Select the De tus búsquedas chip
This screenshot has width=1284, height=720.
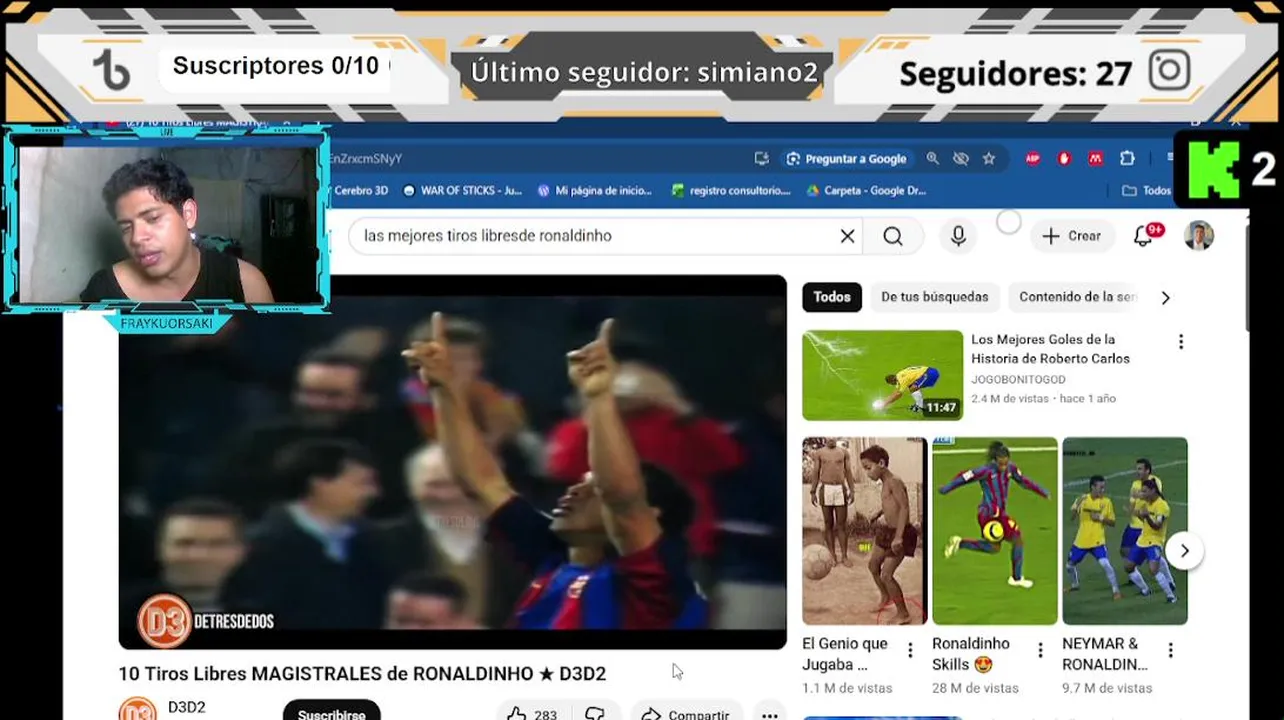pyautogui.click(x=934, y=297)
